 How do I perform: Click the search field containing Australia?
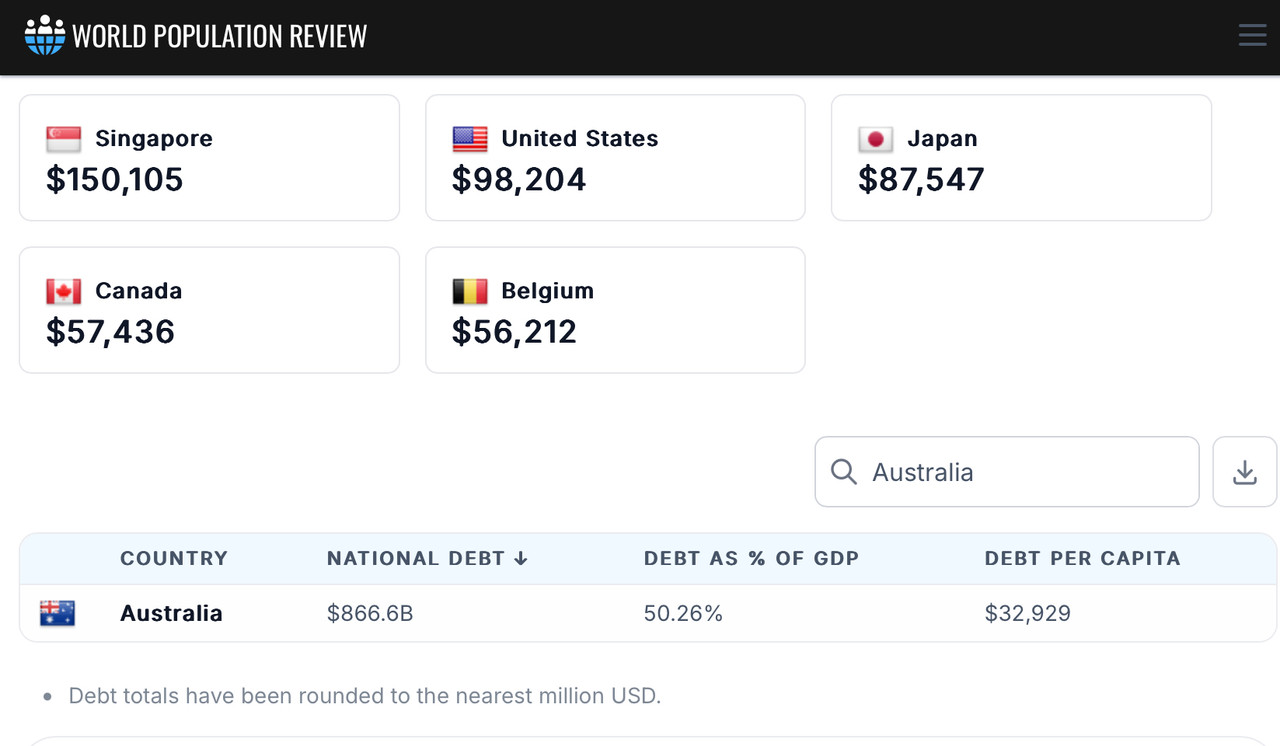point(1020,472)
